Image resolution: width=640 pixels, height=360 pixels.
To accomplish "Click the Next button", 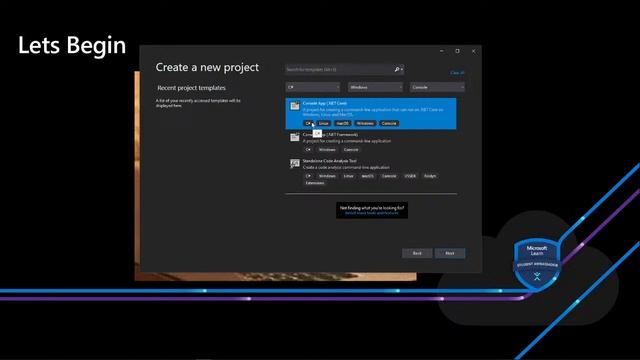I will pyautogui.click(x=450, y=253).
